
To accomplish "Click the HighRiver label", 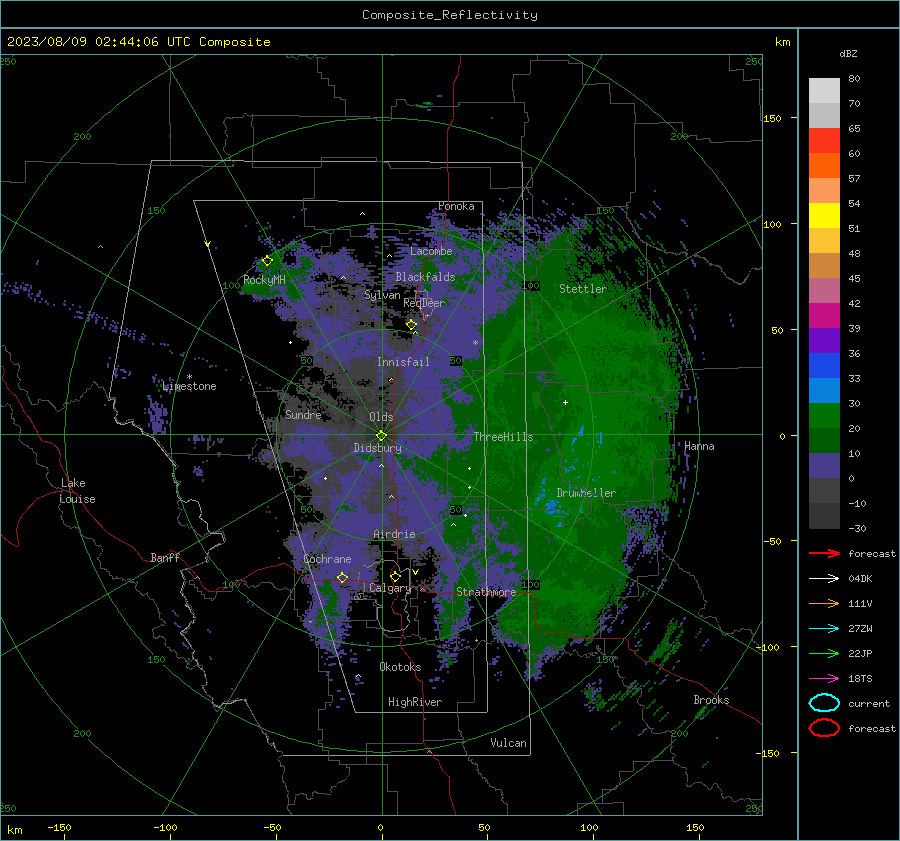I will pyautogui.click(x=415, y=702).
